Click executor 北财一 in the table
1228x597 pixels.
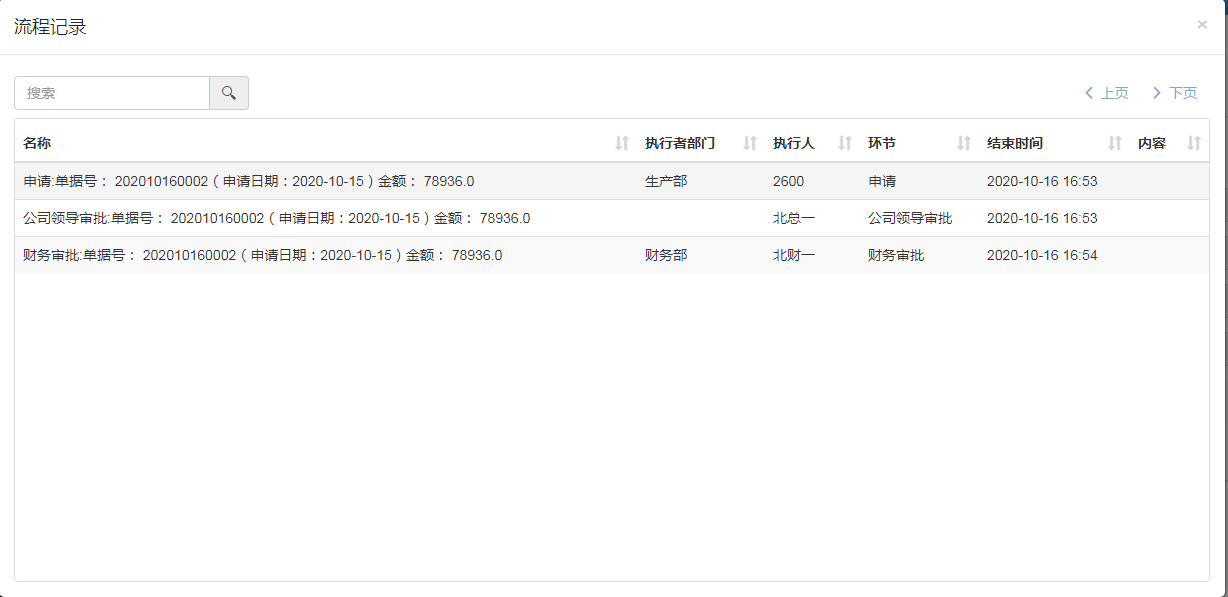click(794, 255)
